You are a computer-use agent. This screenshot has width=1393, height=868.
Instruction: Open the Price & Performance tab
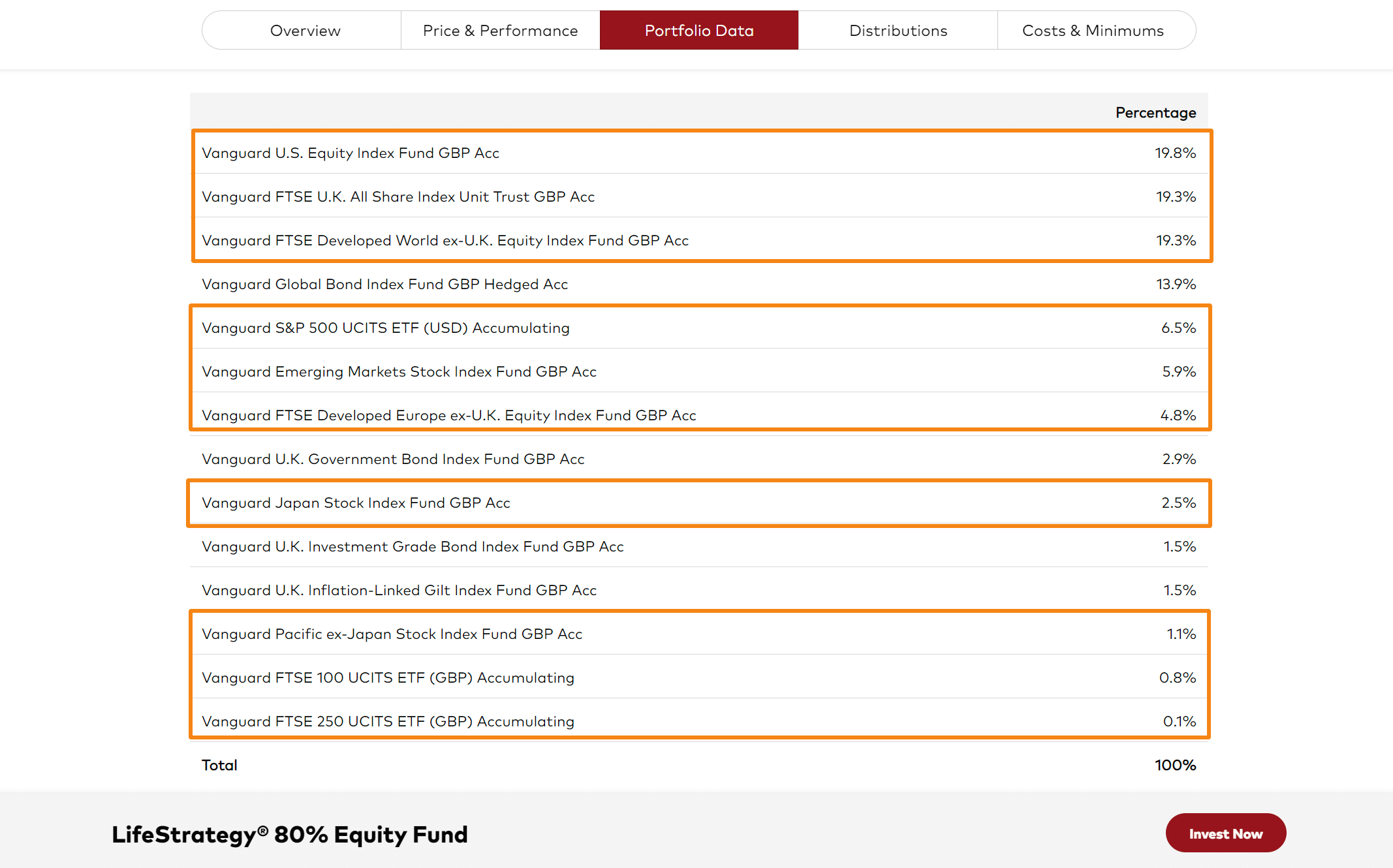click(500, 30)
